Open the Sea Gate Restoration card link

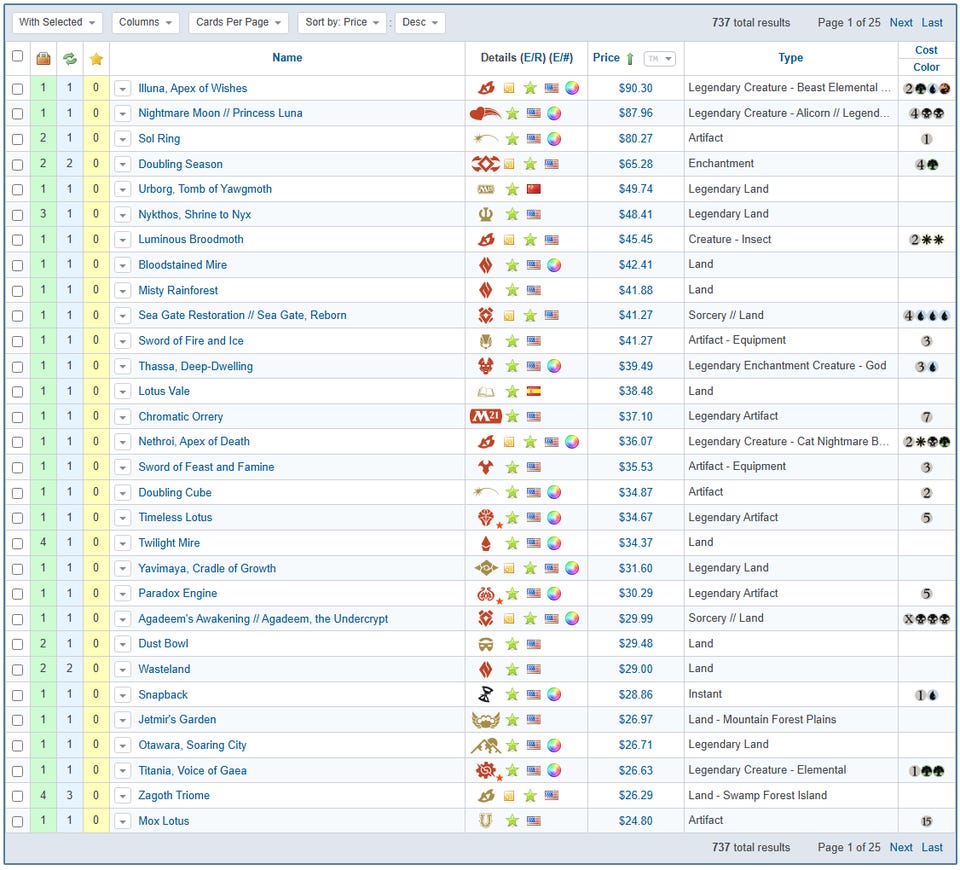click(x=242, y=315)
